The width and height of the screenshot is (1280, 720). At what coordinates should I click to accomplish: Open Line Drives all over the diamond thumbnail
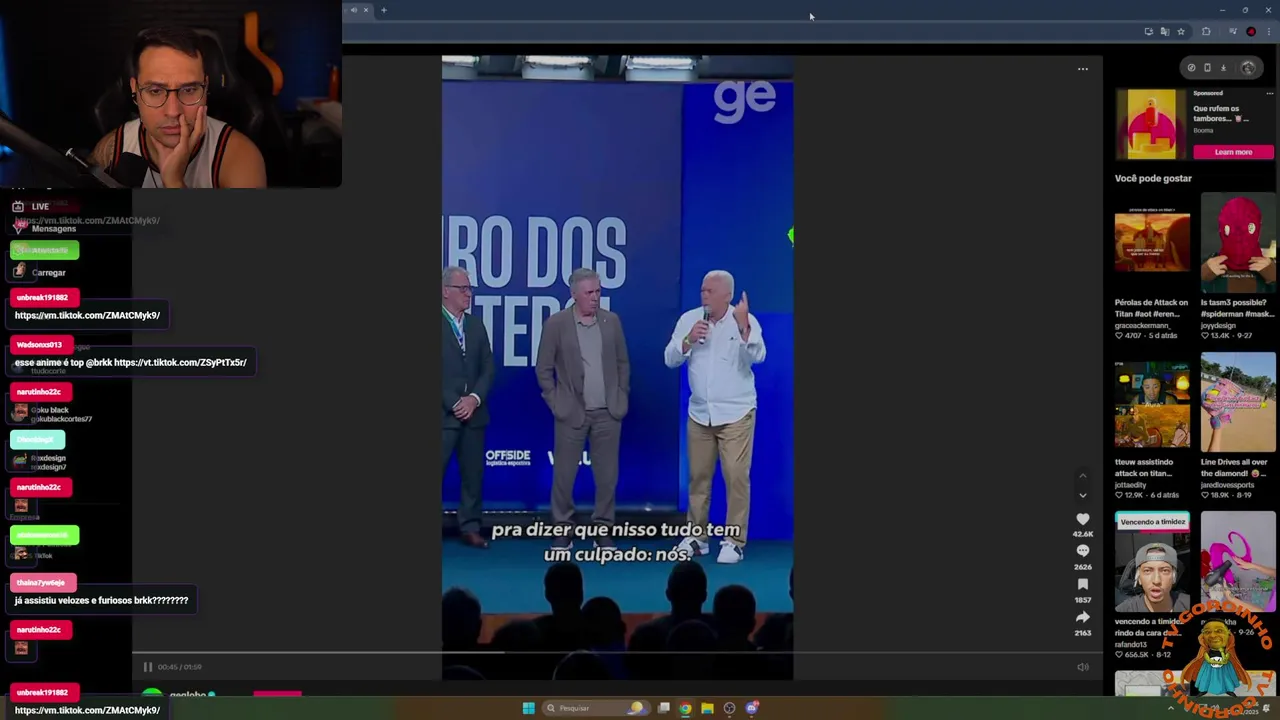(1238, 402)
